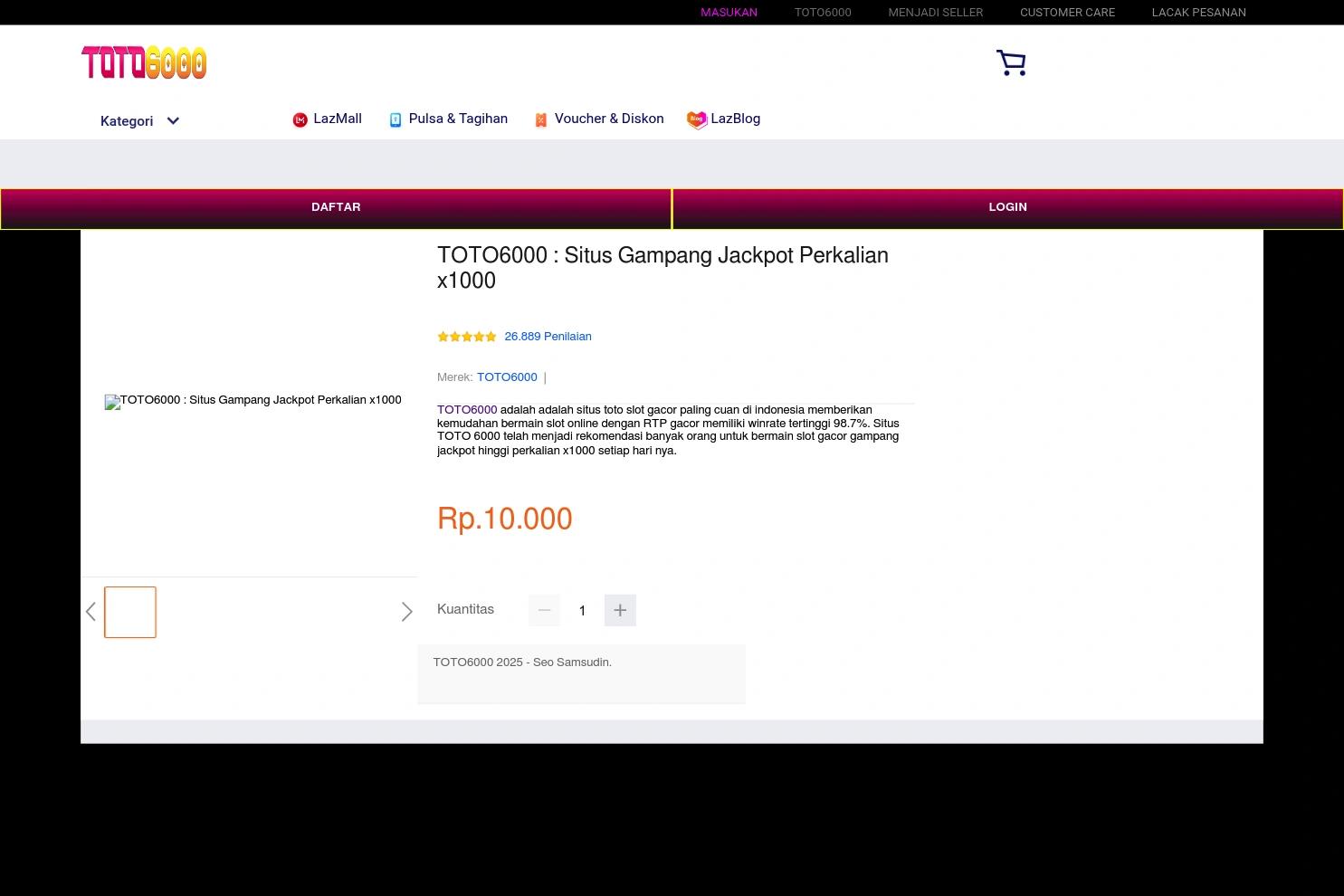The height and width of the screenshot is (896, 1344).
Task: Click the LazBlog heart icon
Action: (696, 120)
